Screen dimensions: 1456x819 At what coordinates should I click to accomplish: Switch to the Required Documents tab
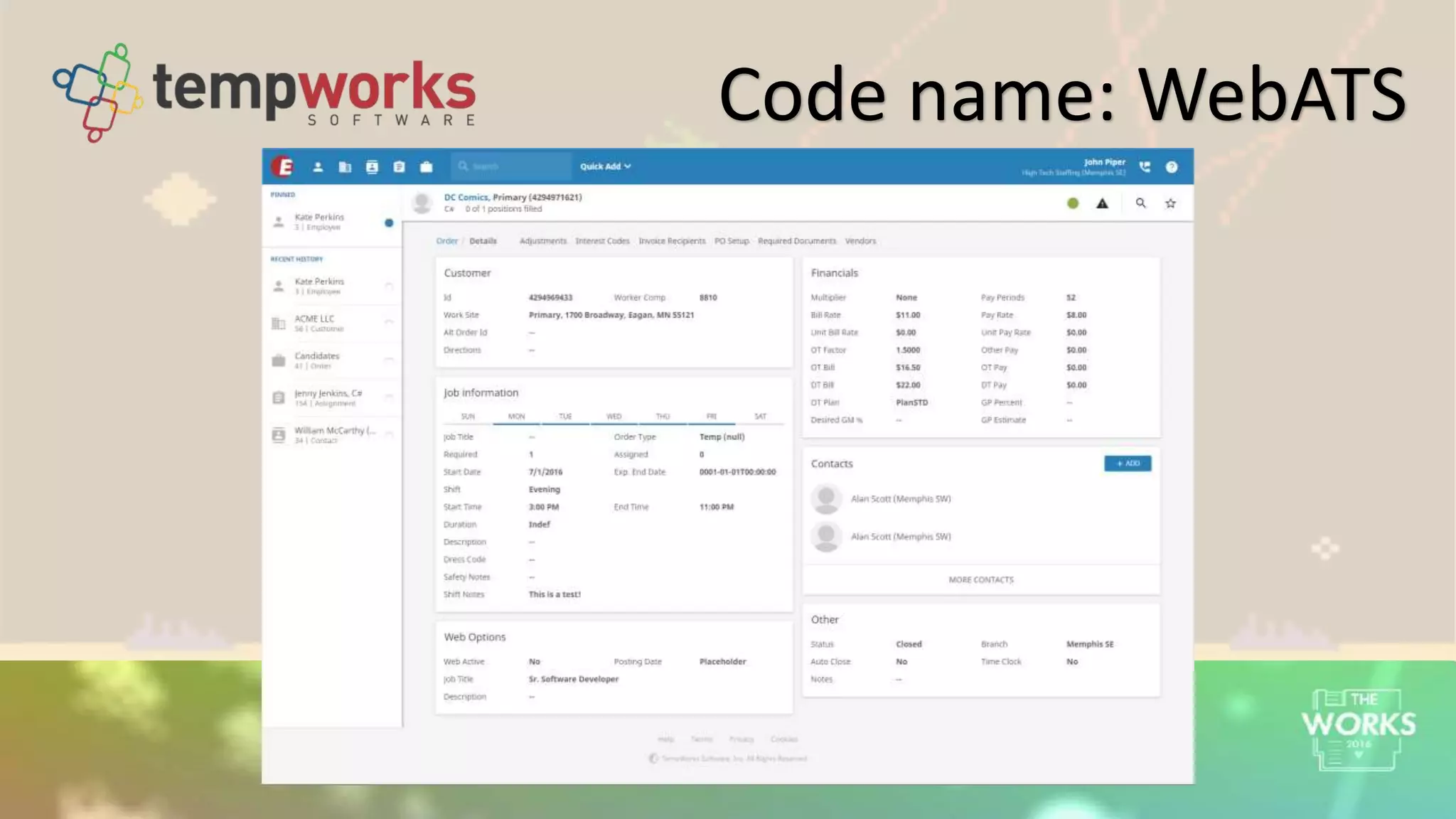point(796,241)
